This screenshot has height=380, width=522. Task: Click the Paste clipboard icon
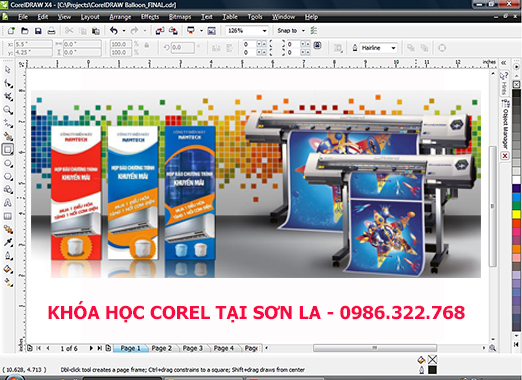(96, 31)
